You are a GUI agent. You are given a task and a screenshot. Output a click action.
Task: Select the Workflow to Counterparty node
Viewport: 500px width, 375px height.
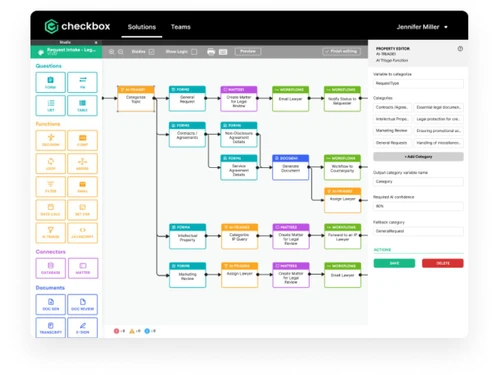(x=342, y=167)
